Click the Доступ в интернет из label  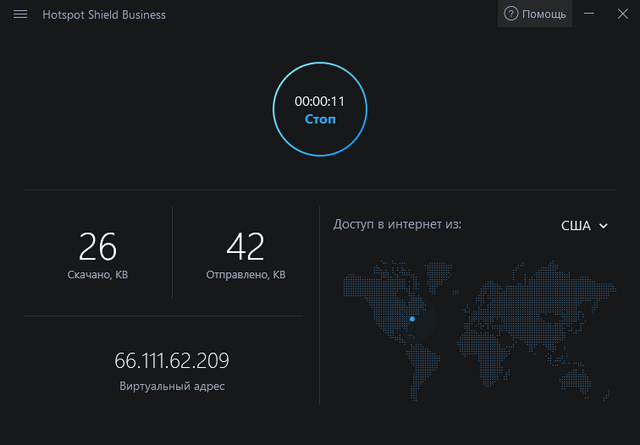pyautogui.click(x=397, y=225)
